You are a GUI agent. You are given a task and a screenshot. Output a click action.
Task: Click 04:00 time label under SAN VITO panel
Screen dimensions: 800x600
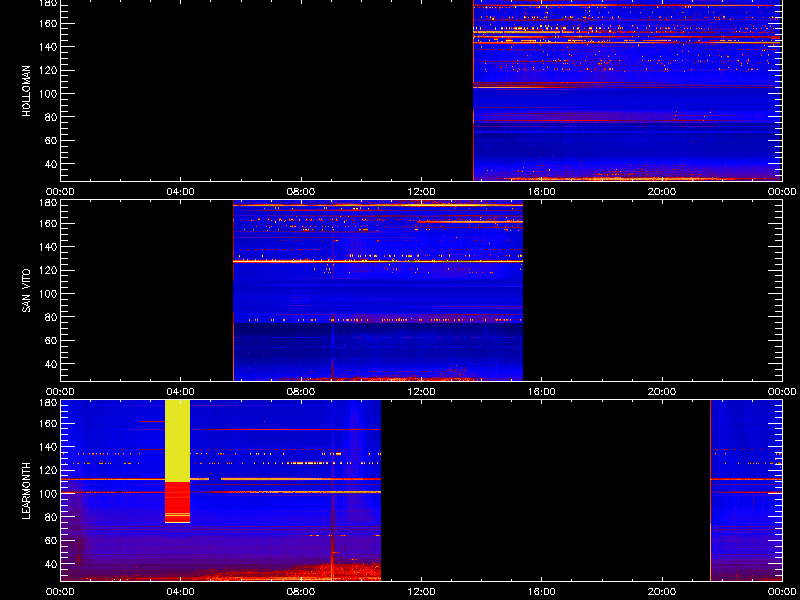[181, 392]
